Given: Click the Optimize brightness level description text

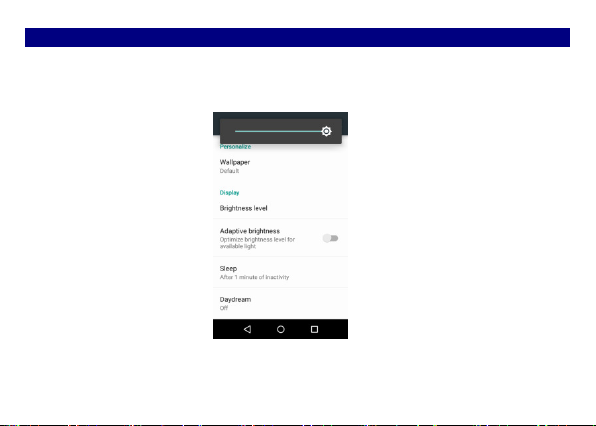Looking at the screenshot, I should pyautogui.click(x=257, y=243).
